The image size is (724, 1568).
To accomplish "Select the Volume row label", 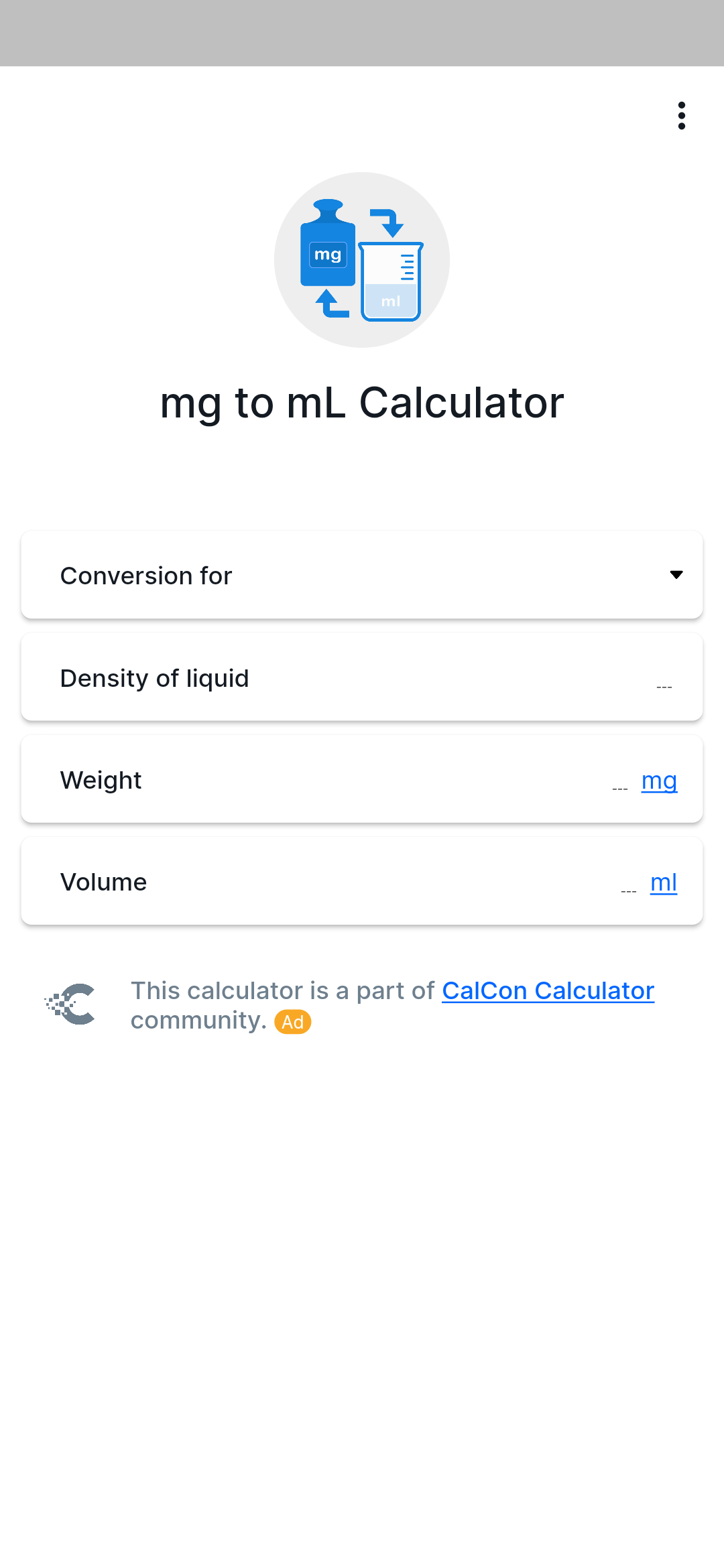I will click(103, 882).
